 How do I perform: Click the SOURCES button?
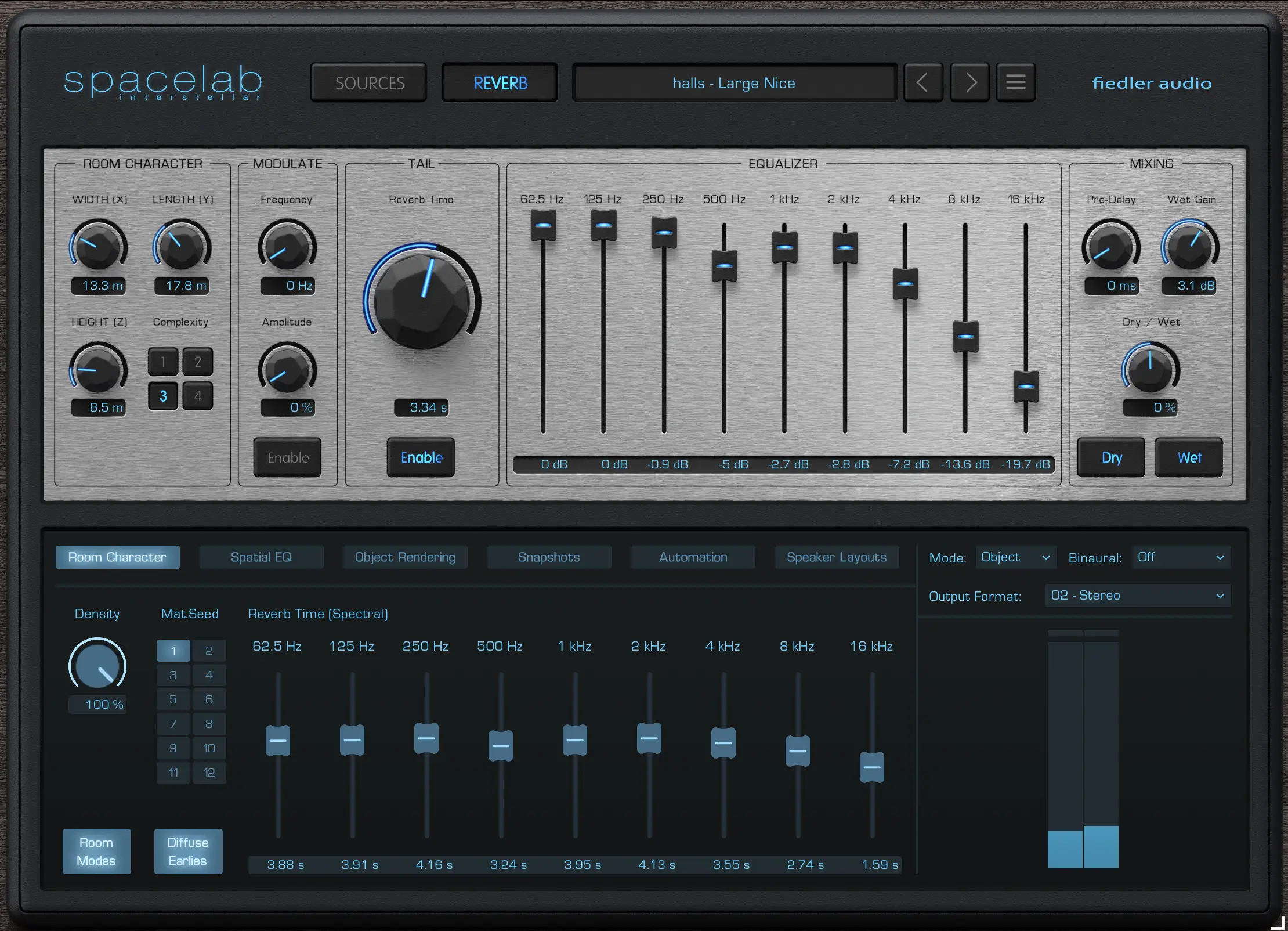point(369,83)
